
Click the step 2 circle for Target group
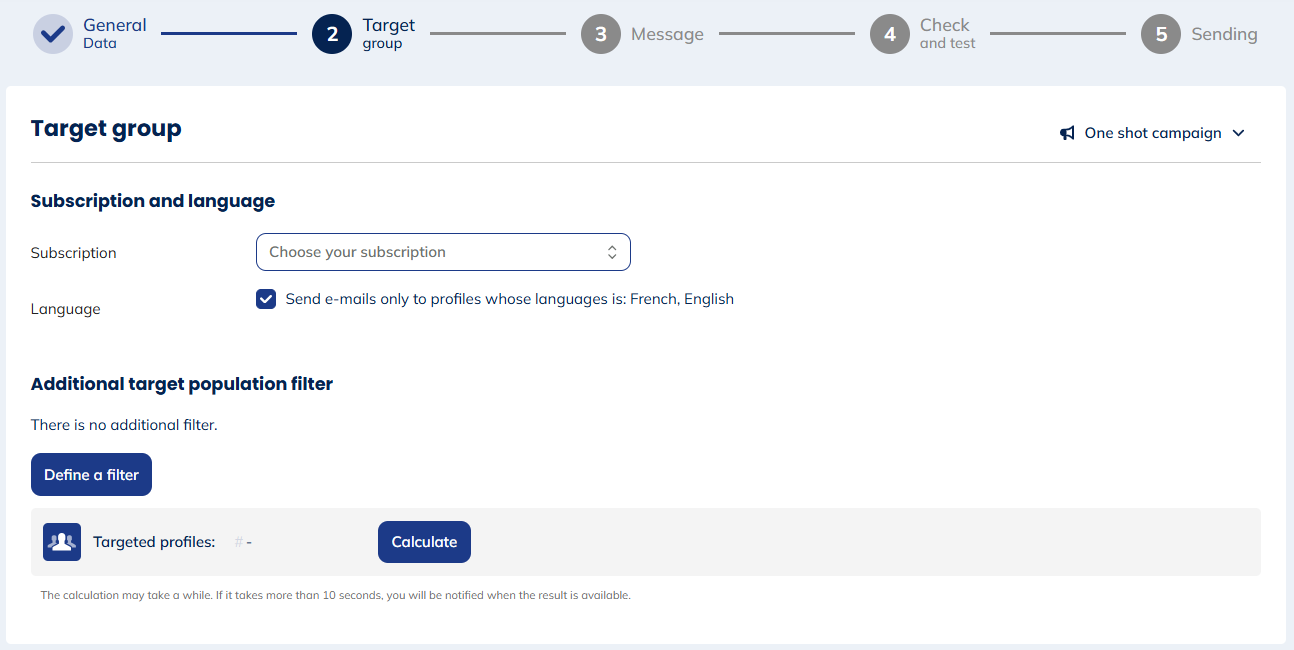pyautogui.click(x=331, y=33)
